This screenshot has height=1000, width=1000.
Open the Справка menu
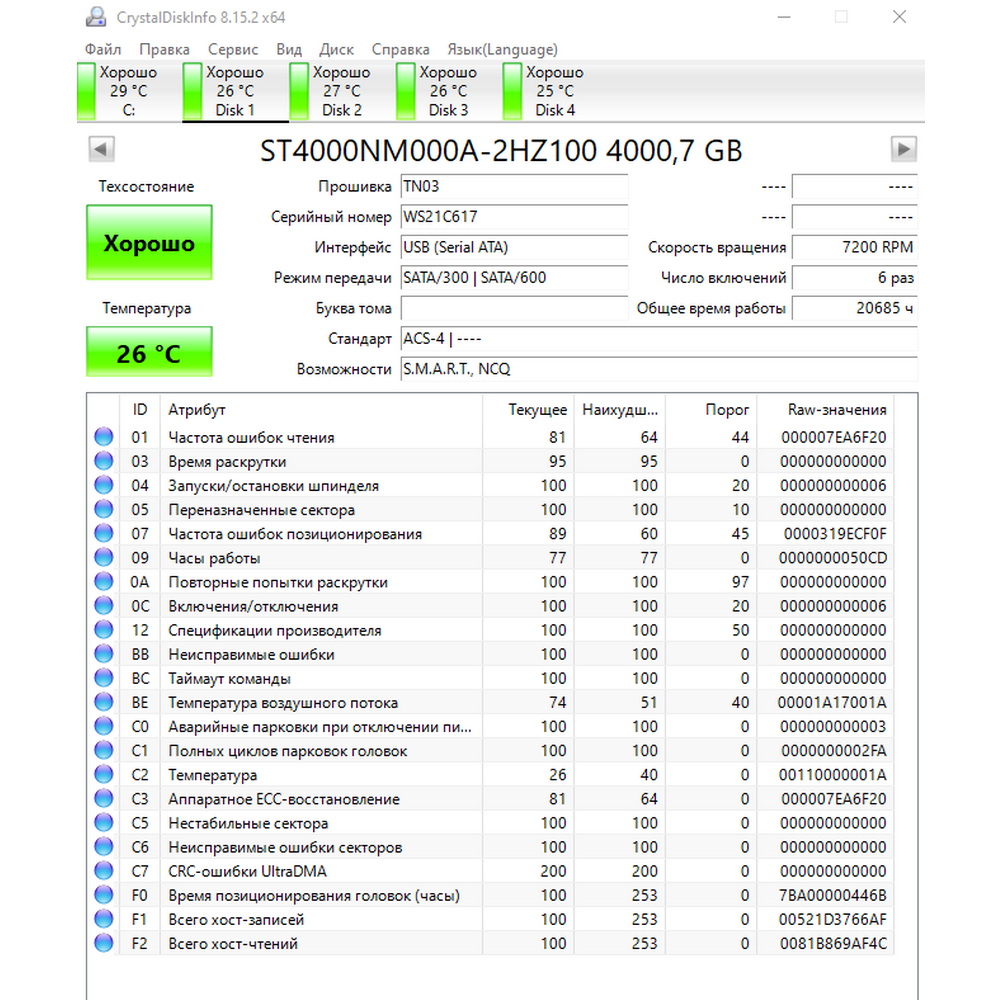[x=401, y=49]
